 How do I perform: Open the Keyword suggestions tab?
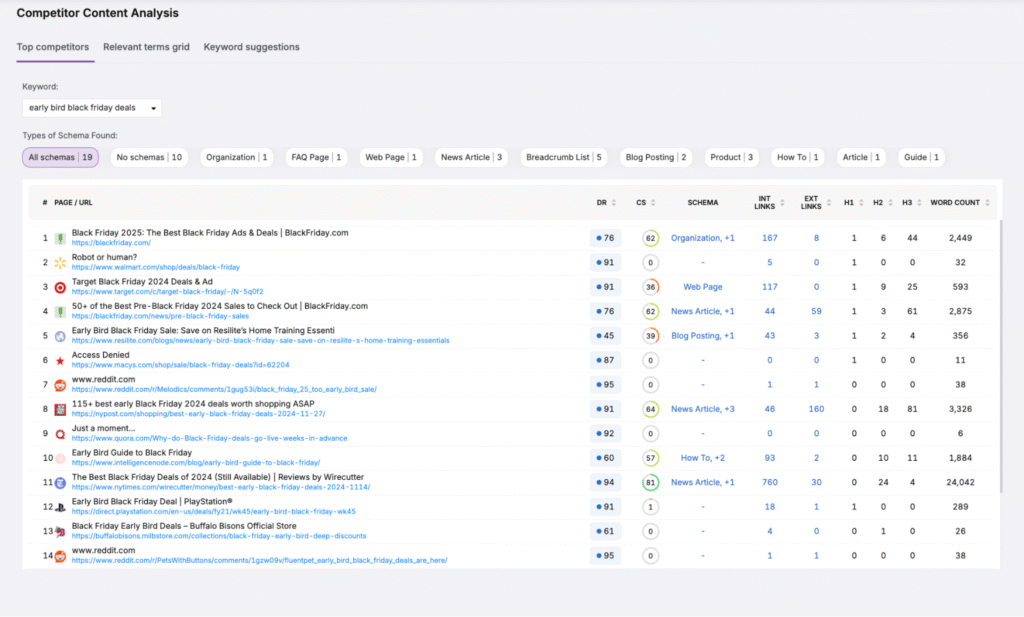click(251, 47)
